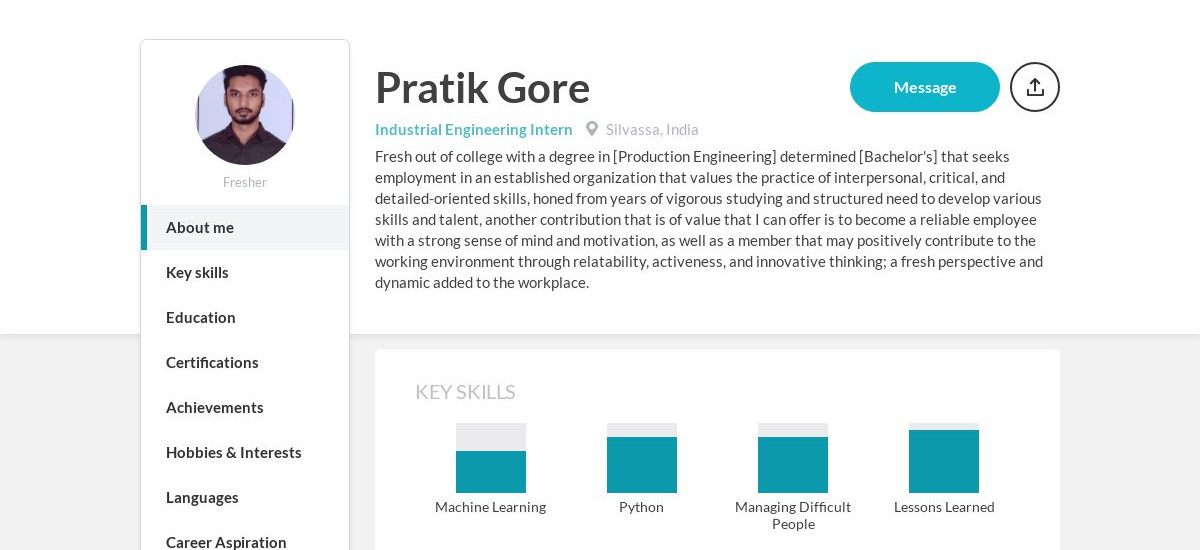The image size is (1200, 550).
Task: Select Languages from the sidebar
Action: (245, 497)
